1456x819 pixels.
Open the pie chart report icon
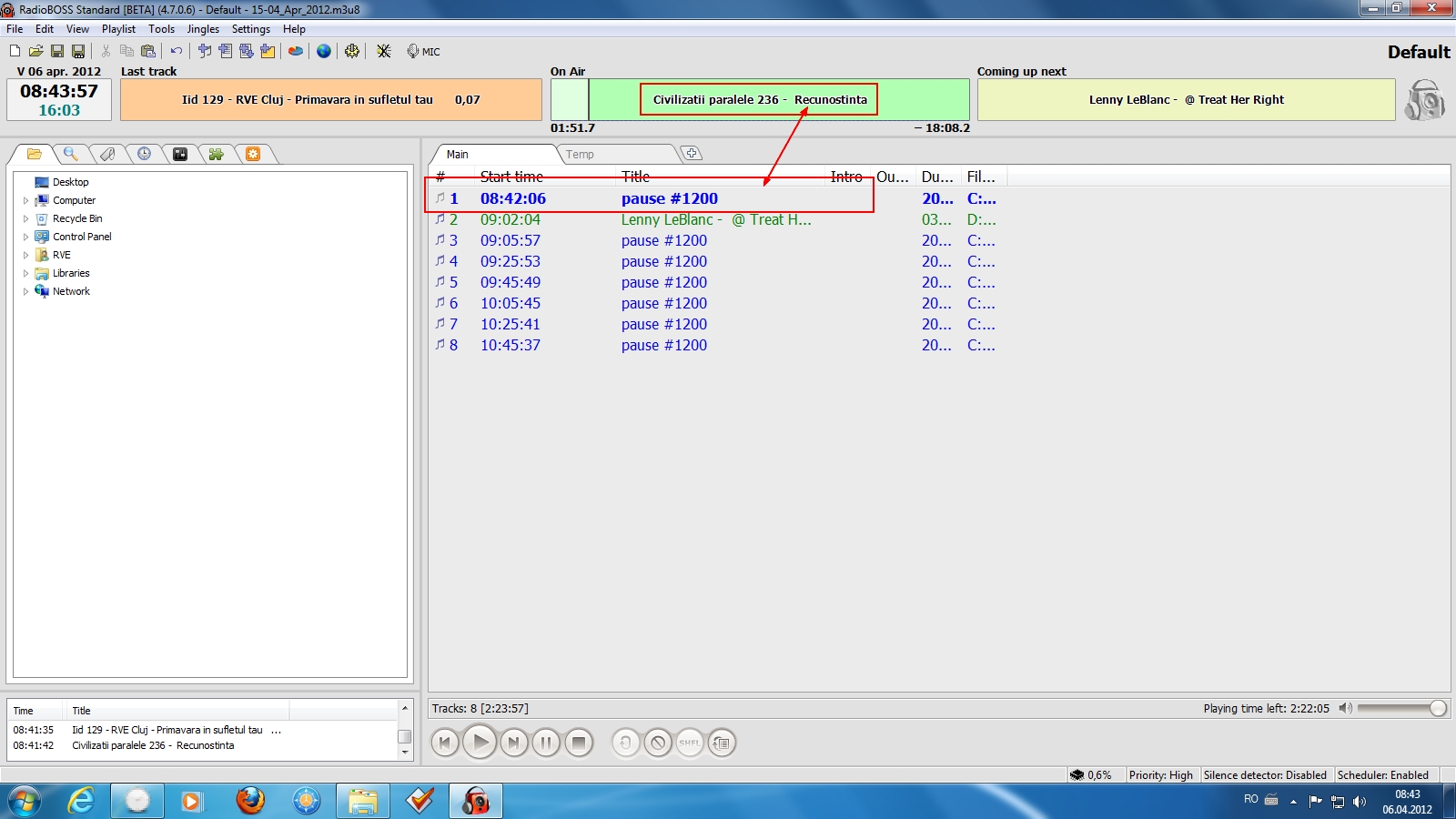coord(296,51)
